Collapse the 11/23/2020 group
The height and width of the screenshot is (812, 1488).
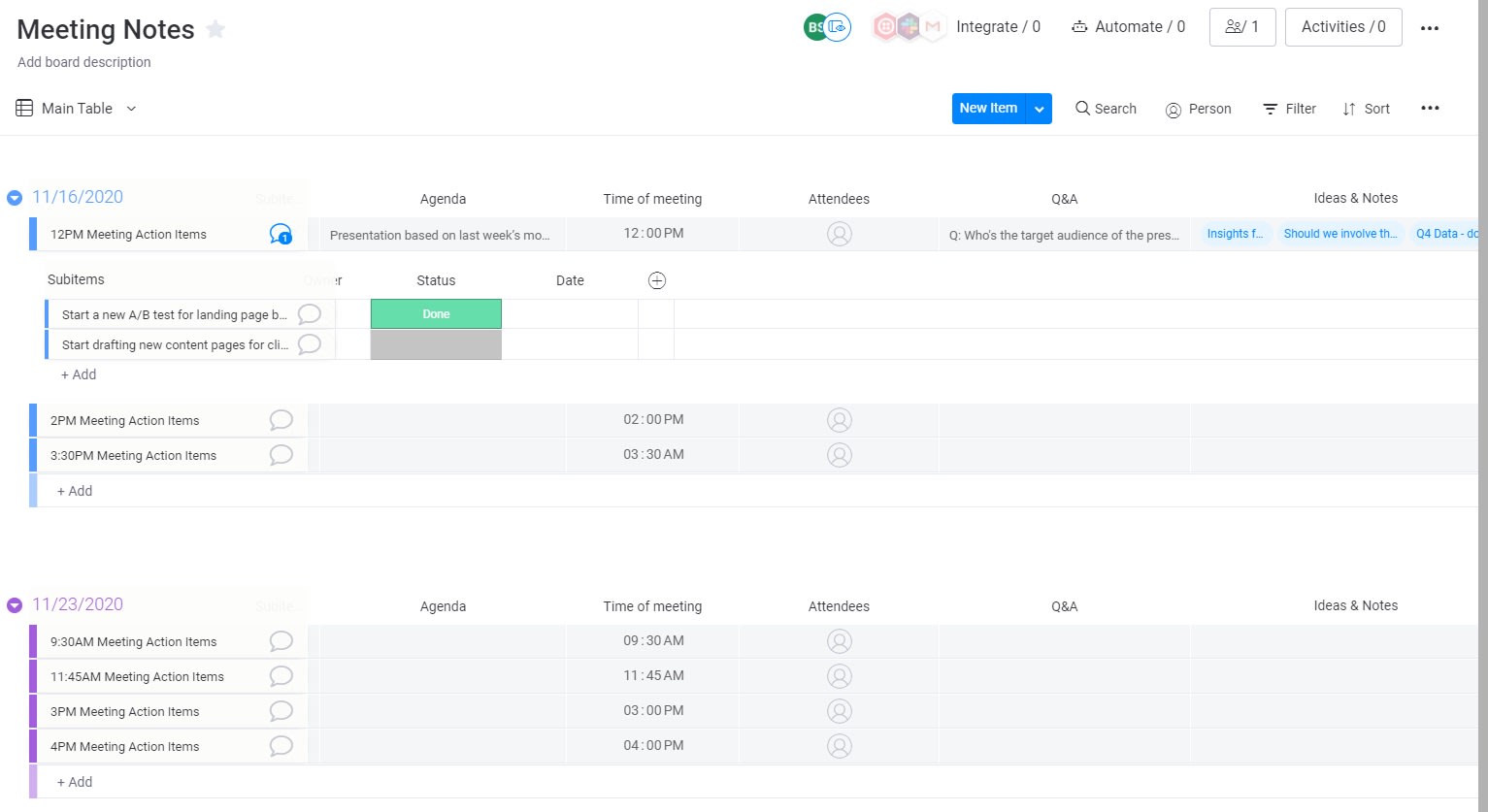[x=15, y=605]
